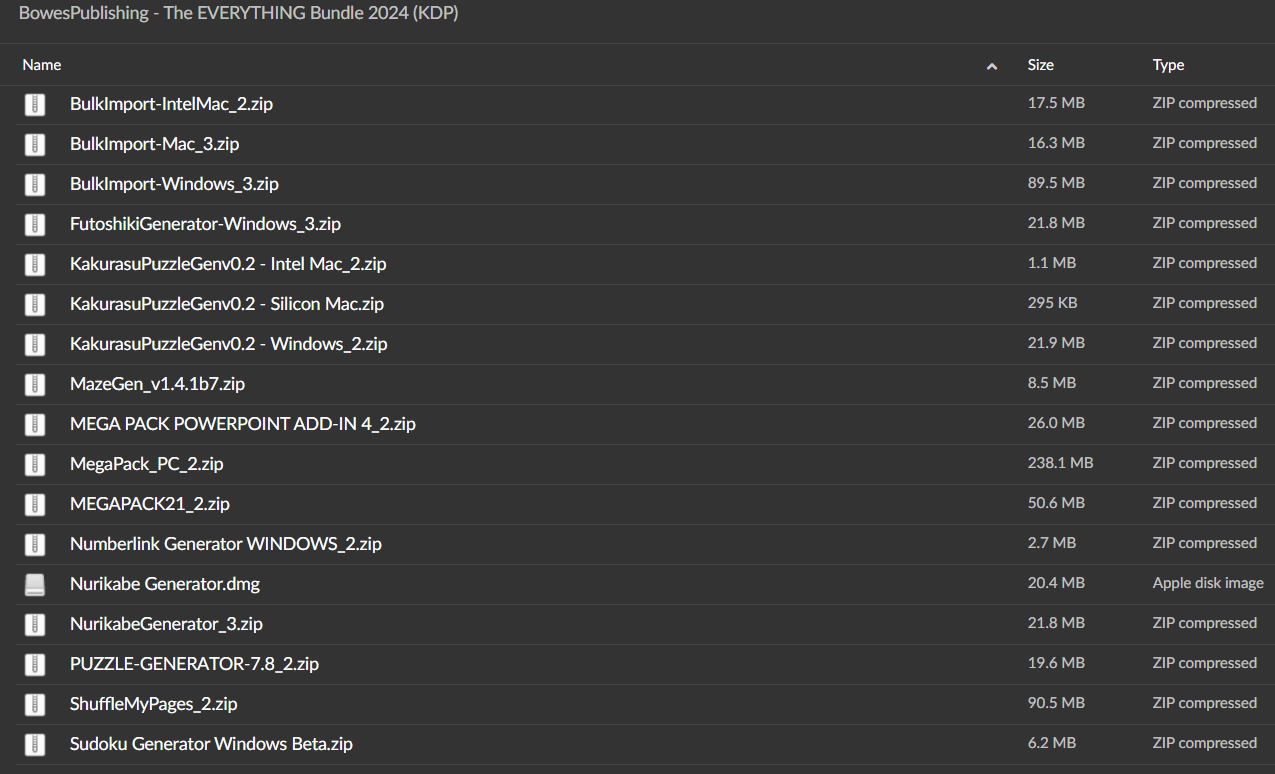Select MEGA PACK POWERPOINT ADD-IN 4_2.zip name
Screen dimensions: 1275x774
[x=243, y=424]
